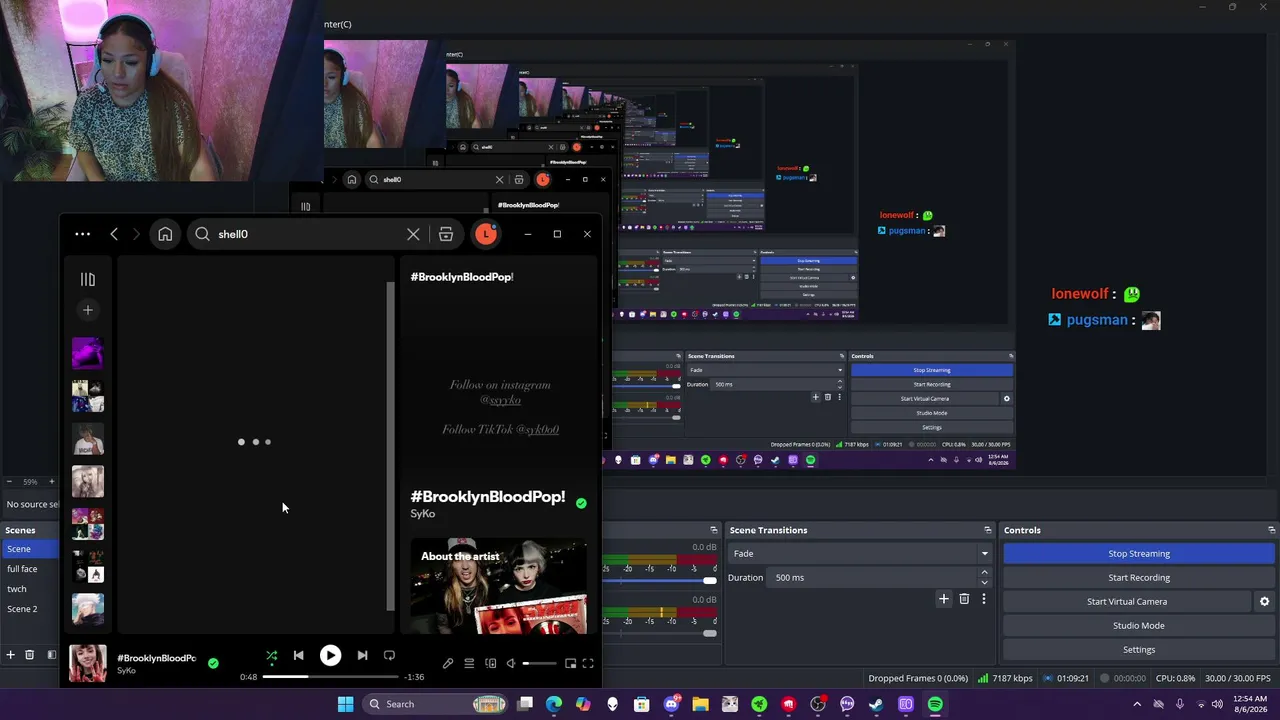Viewport: 1280px width, 720px height.
Task: Expand Your Library in Spotify sidebar
Action: [88, 280]
